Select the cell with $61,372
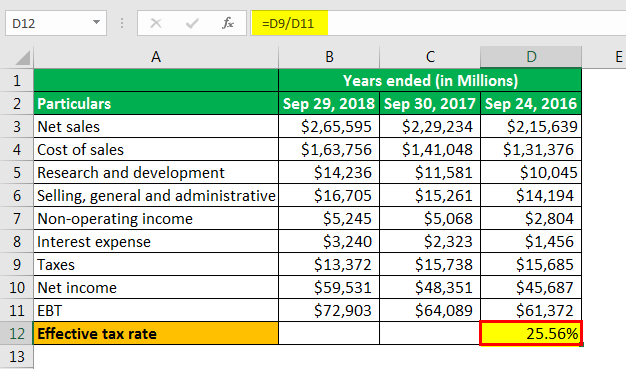 point(531,310)
